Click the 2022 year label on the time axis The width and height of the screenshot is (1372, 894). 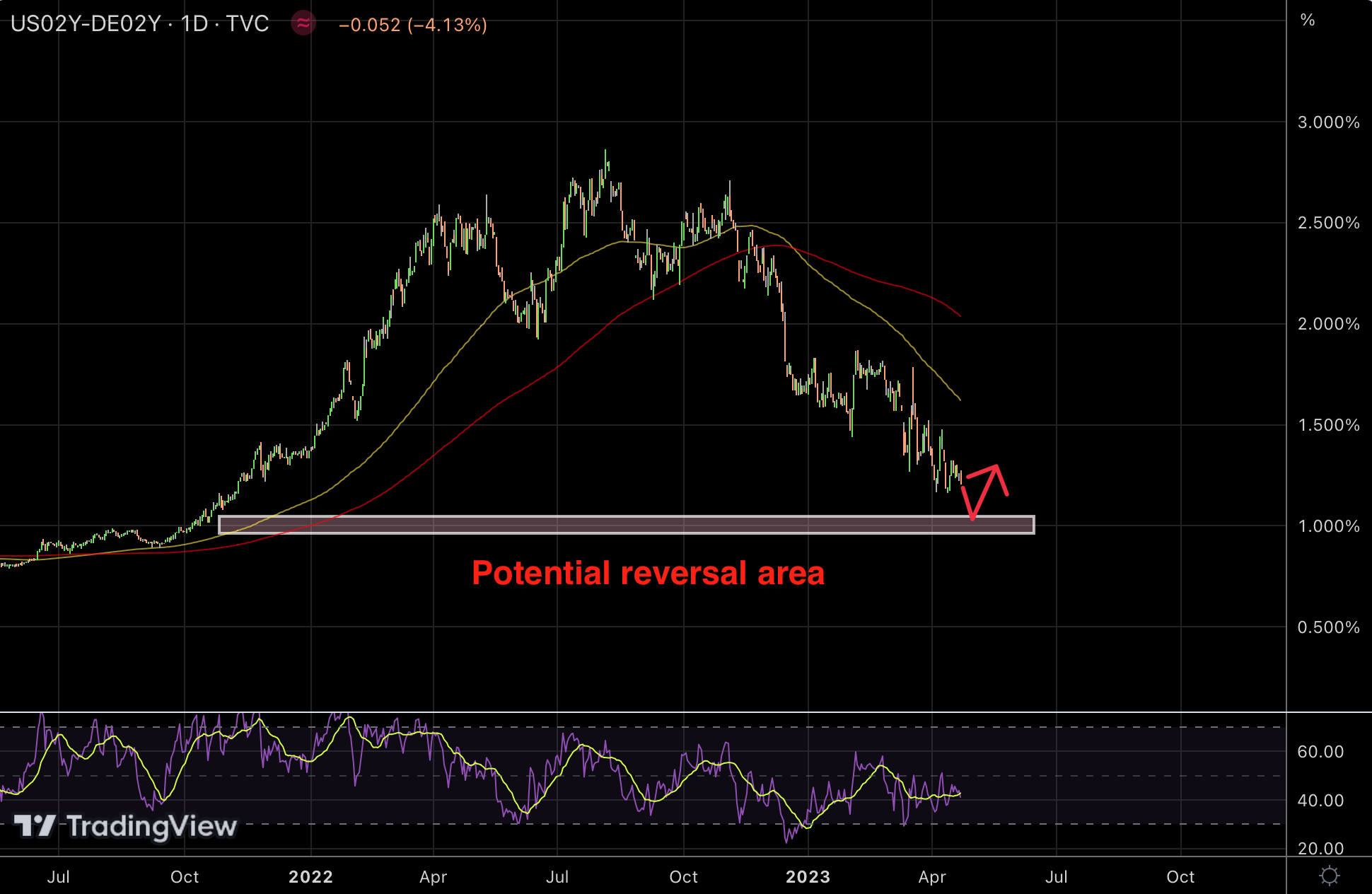(x=310, y=877)
